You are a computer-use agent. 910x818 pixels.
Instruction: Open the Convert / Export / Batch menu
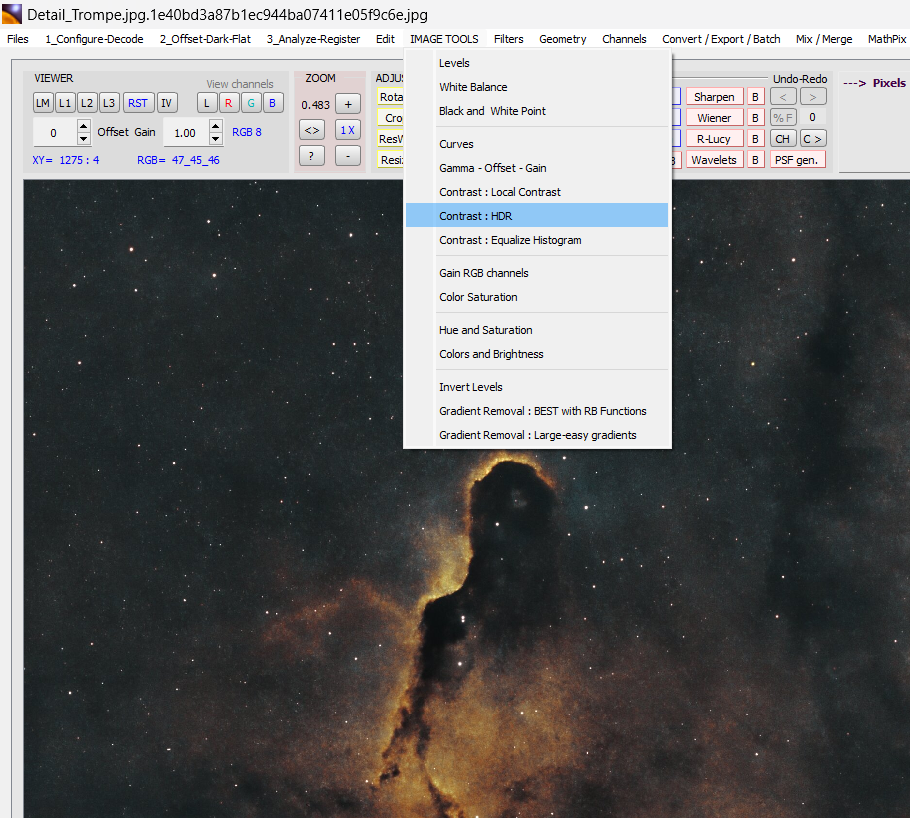coord(721,39)
